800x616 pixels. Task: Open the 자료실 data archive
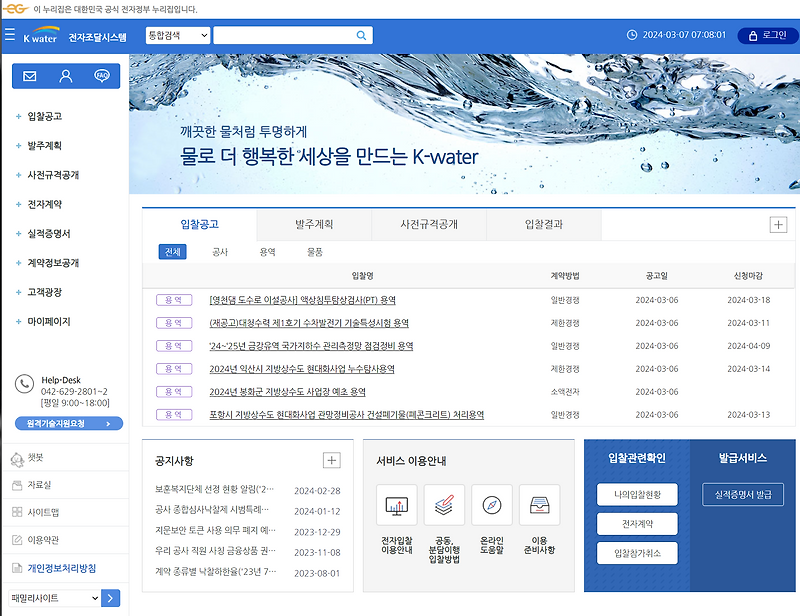point(45,486)
